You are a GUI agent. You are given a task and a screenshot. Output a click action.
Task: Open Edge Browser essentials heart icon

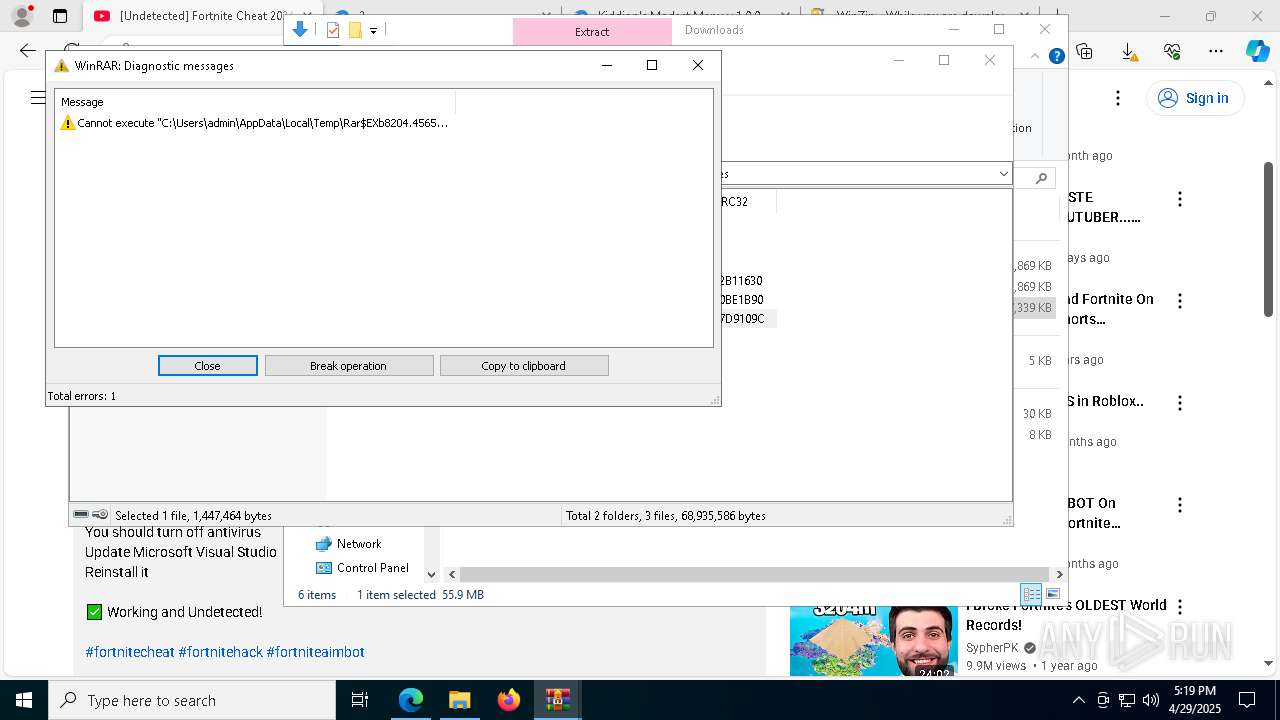1172,51
